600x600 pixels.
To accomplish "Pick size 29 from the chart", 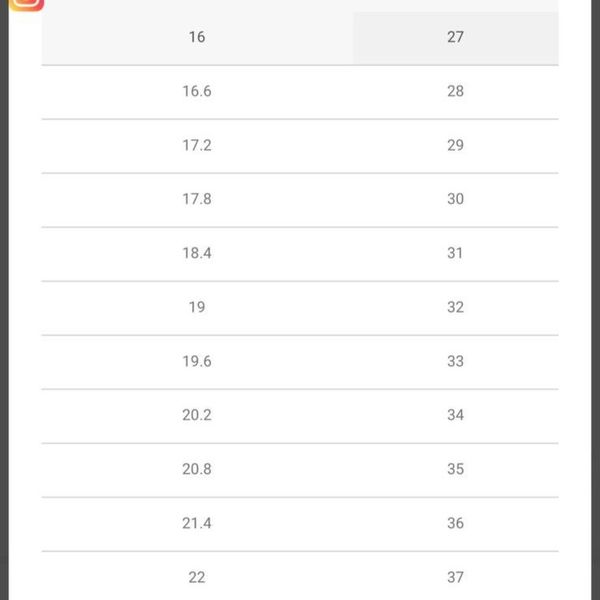I will 455,145.
